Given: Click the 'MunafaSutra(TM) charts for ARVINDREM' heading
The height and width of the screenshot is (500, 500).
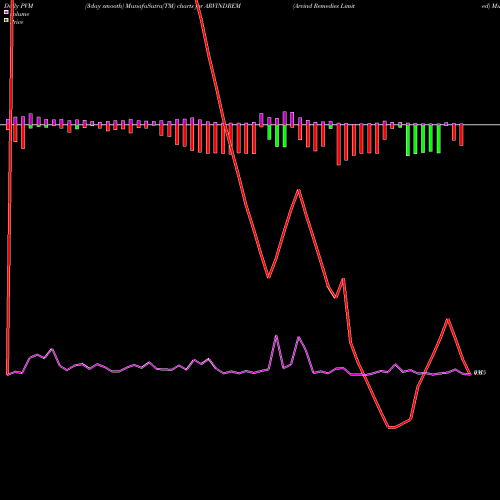Looking at the screenshot, I should tap(183, 6).
